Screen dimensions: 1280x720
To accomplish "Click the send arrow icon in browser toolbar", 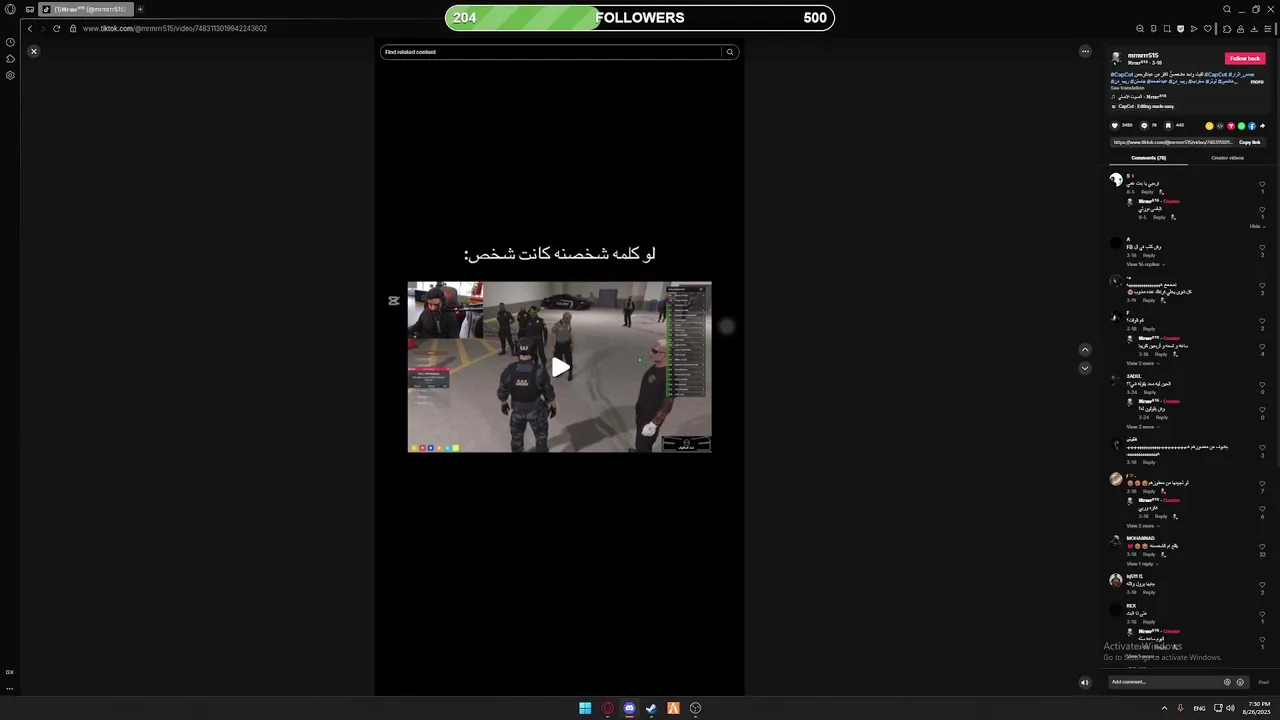I will 1194,28.
